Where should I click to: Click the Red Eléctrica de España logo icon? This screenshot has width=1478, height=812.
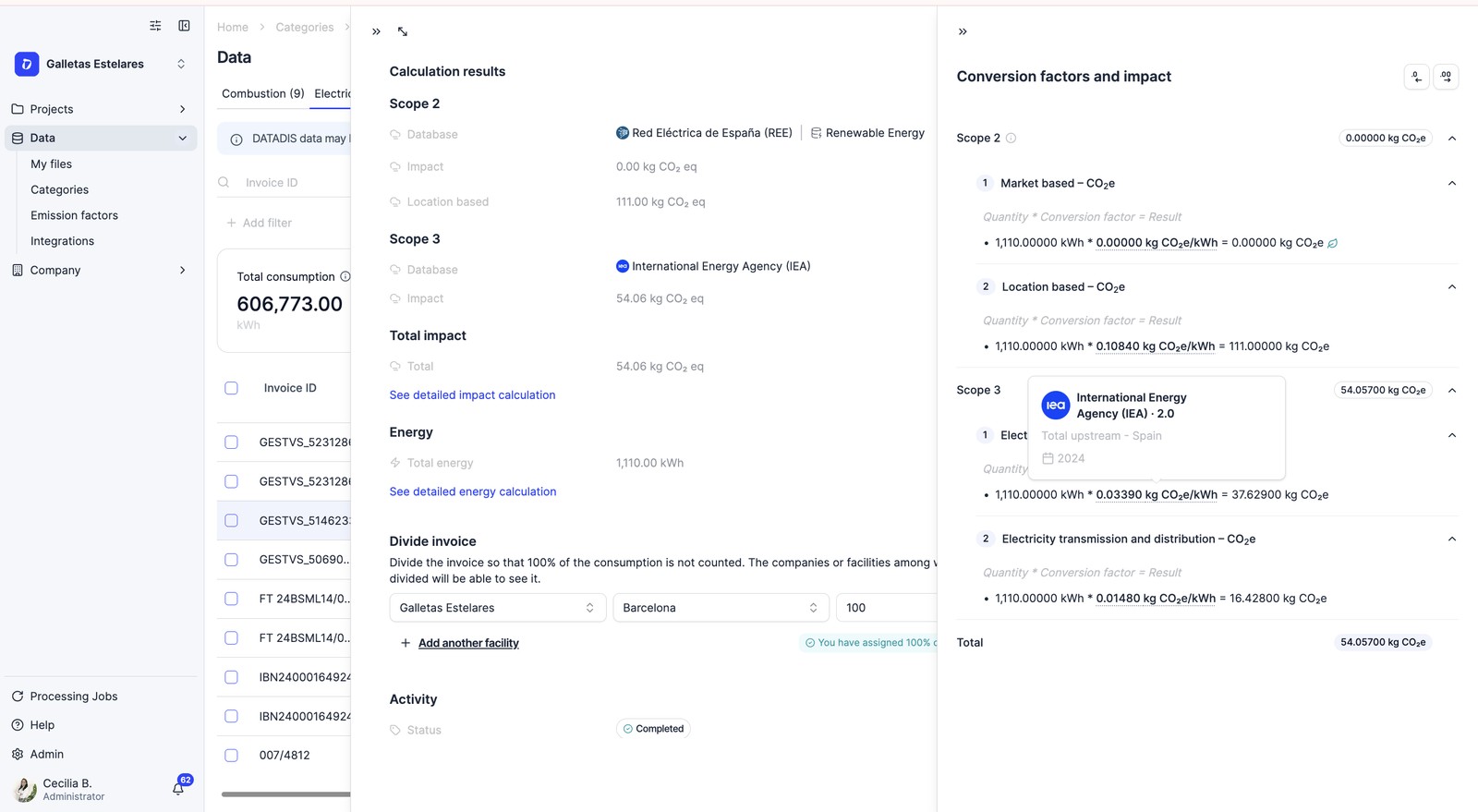(623, 133)
